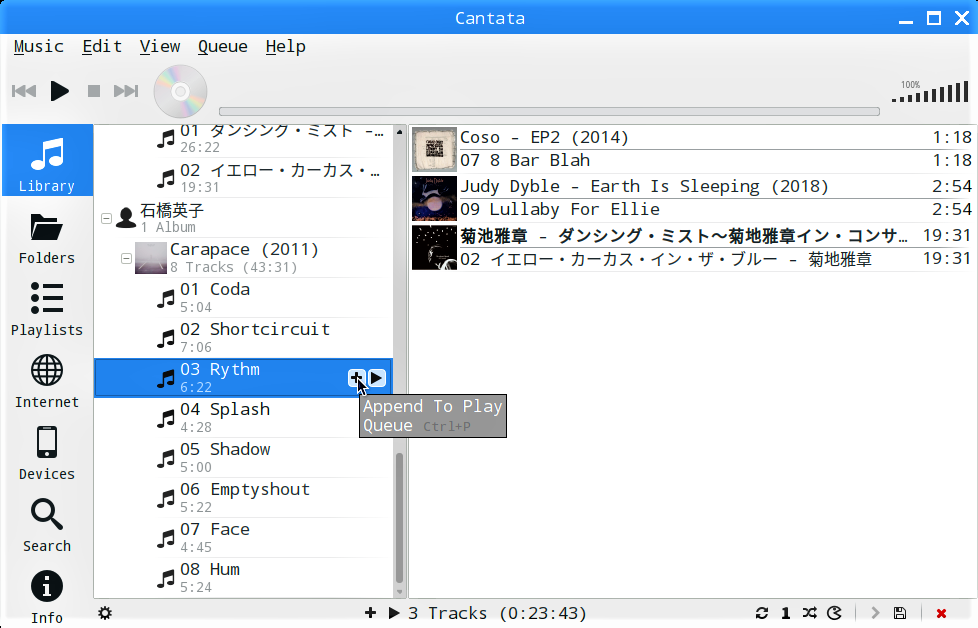
Task: Select track 05 Shadow
Action: pos(243,458)
